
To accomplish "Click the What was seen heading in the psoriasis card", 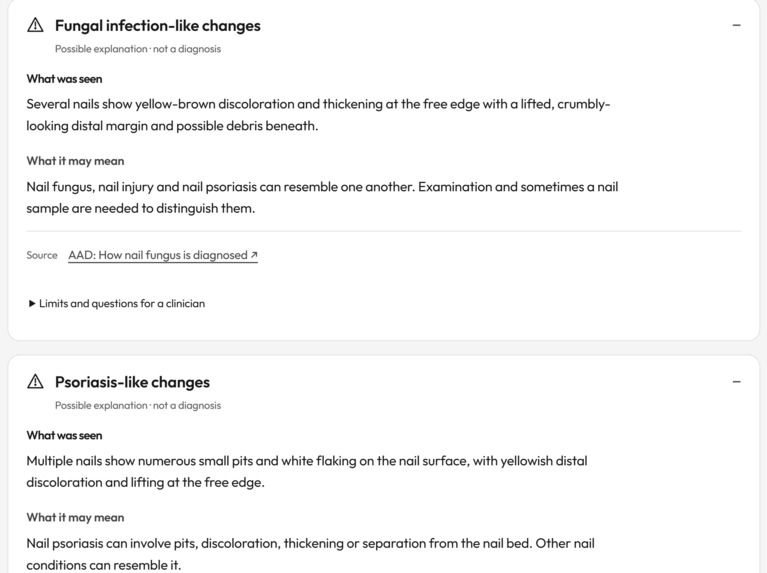I will 64,435.
